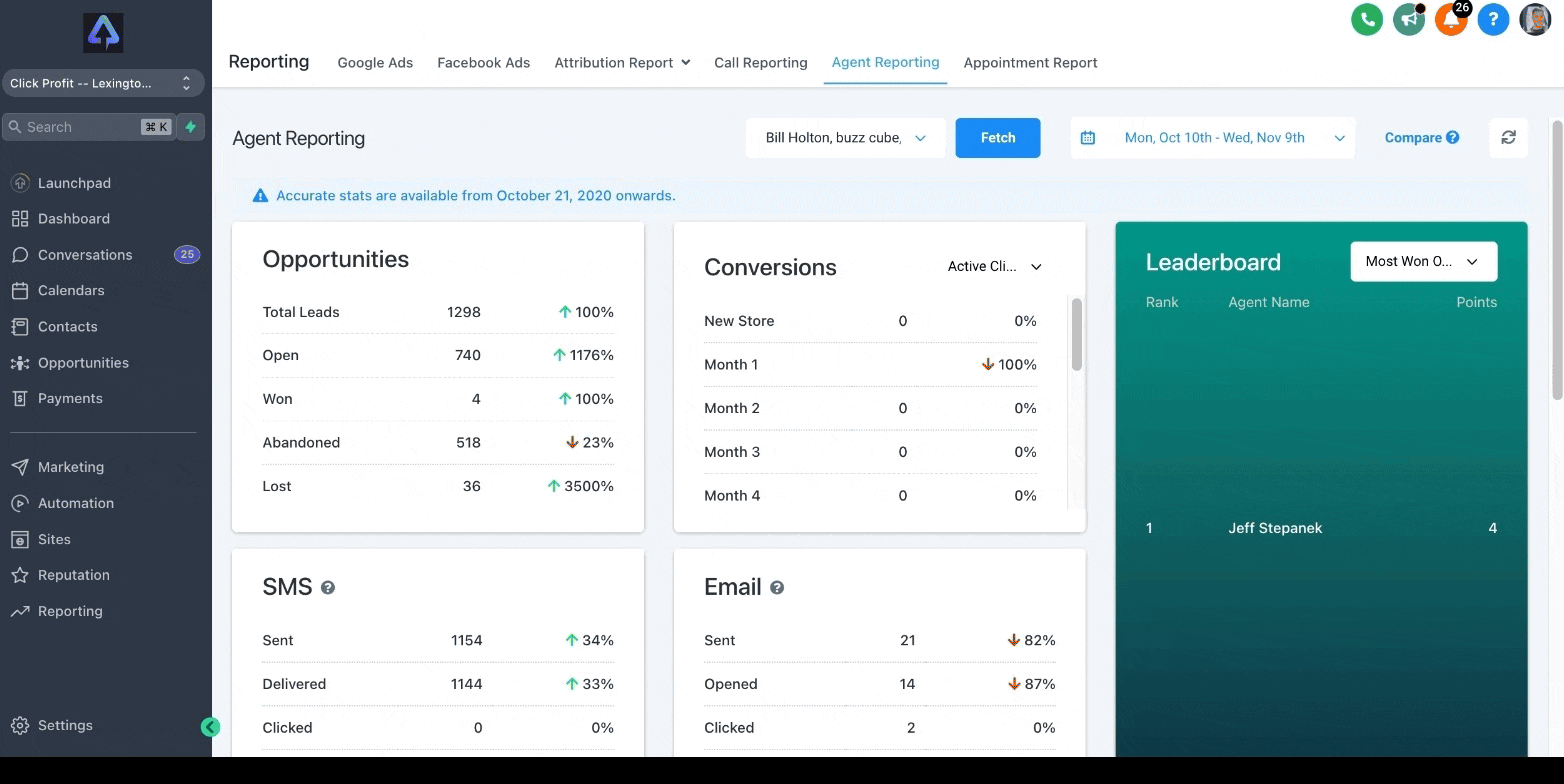Click the Email Opened 87% change
The image size is (1564, 784).
(x=1032, y=684)
